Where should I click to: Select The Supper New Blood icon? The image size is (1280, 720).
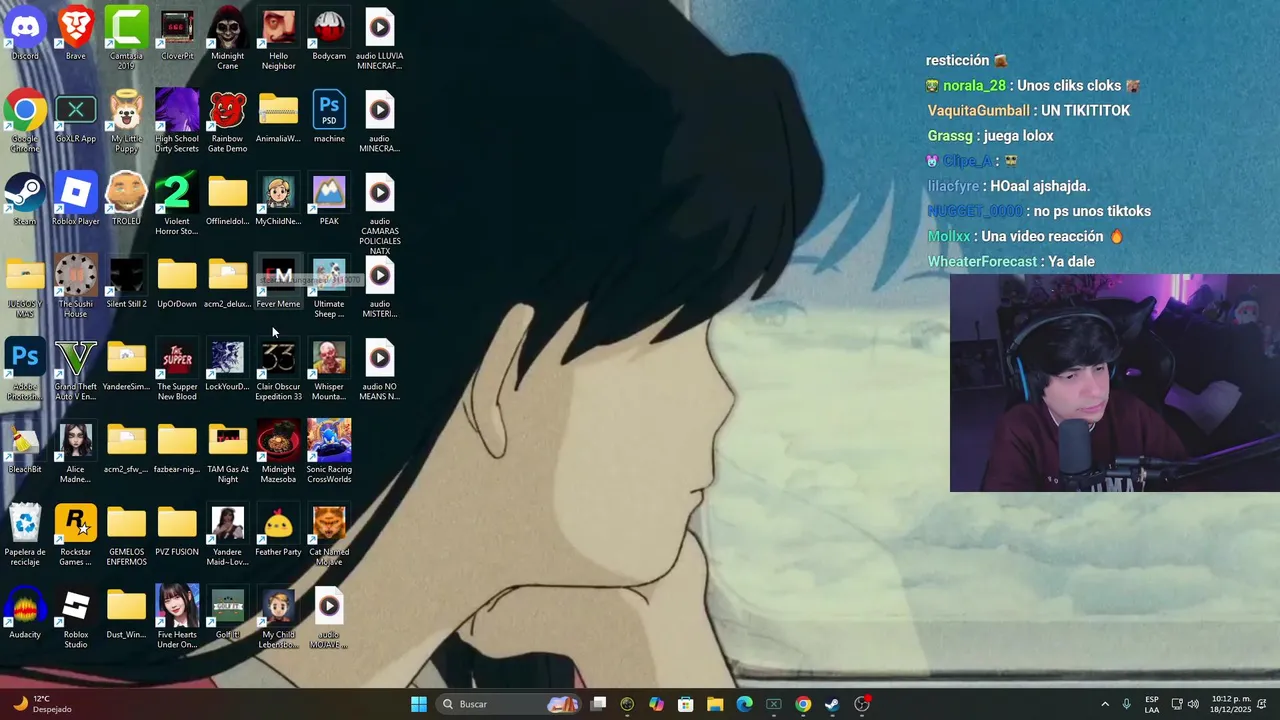coord(177,370)
